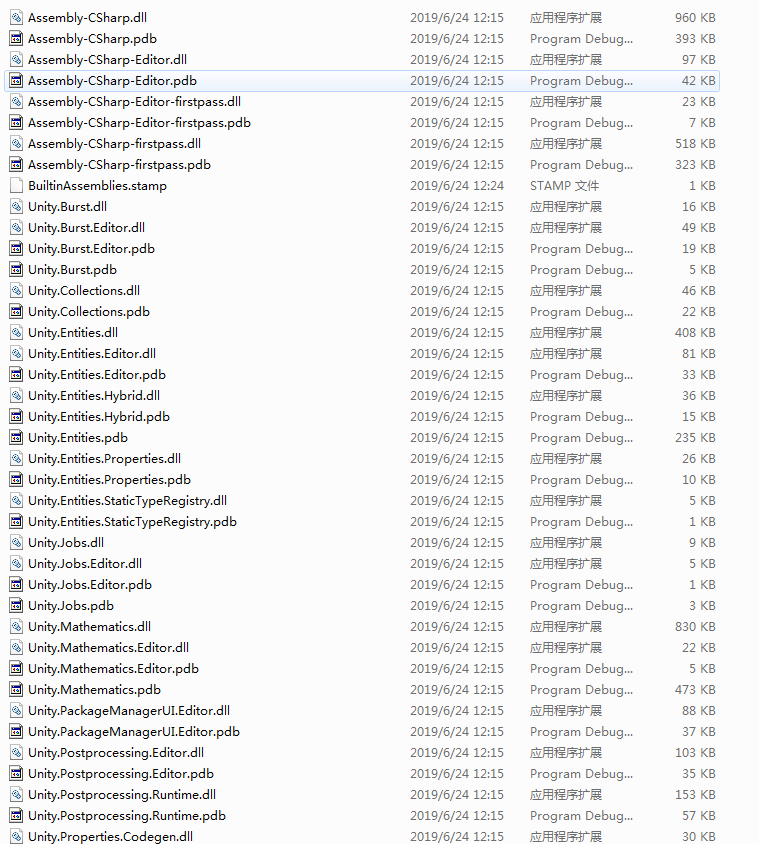Select file name Unity.Entities.Properties.pdb

coord(109,480)
